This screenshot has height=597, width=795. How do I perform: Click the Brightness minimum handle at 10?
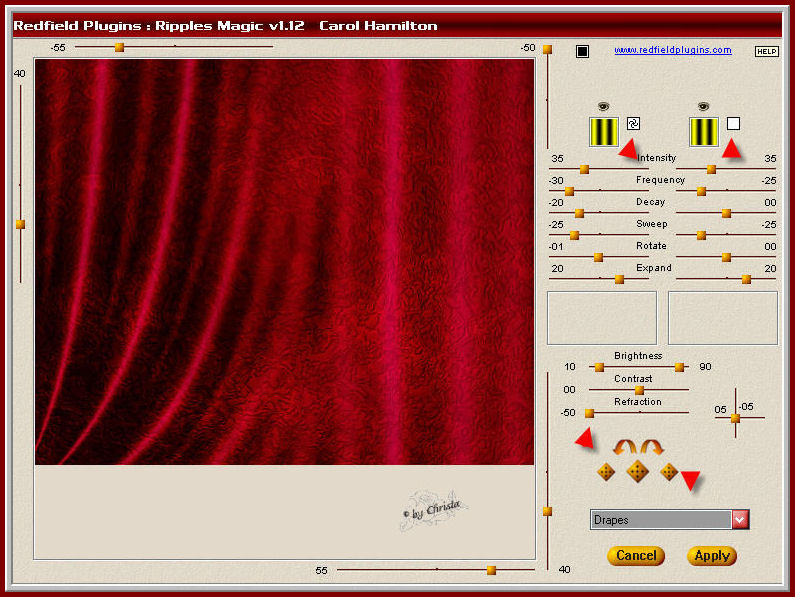(599, 367)
